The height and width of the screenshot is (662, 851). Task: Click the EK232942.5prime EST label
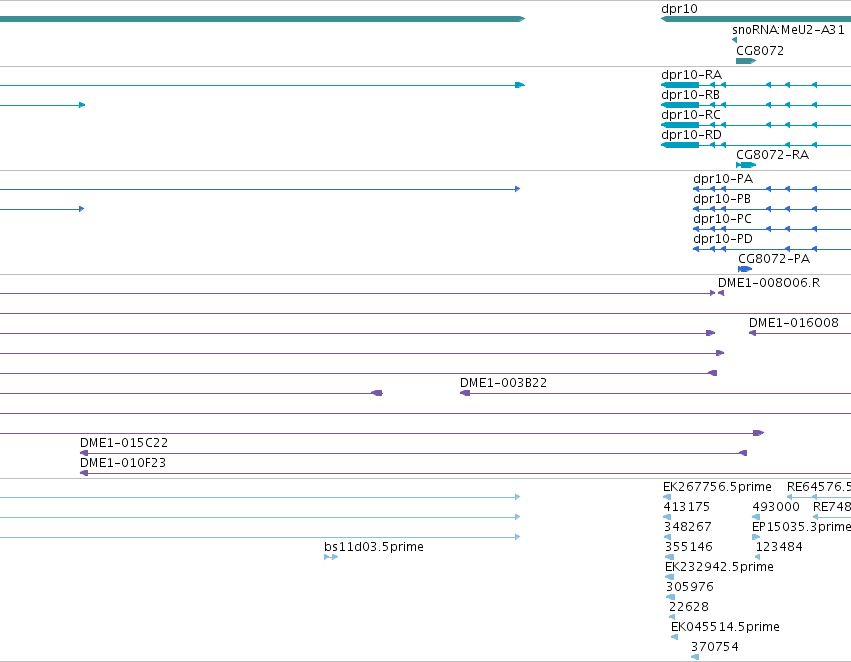pos(719,567)
